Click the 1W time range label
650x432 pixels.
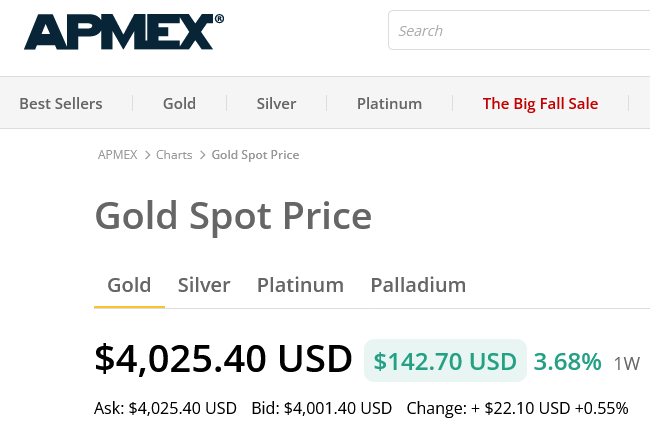(x=626, y=362)
